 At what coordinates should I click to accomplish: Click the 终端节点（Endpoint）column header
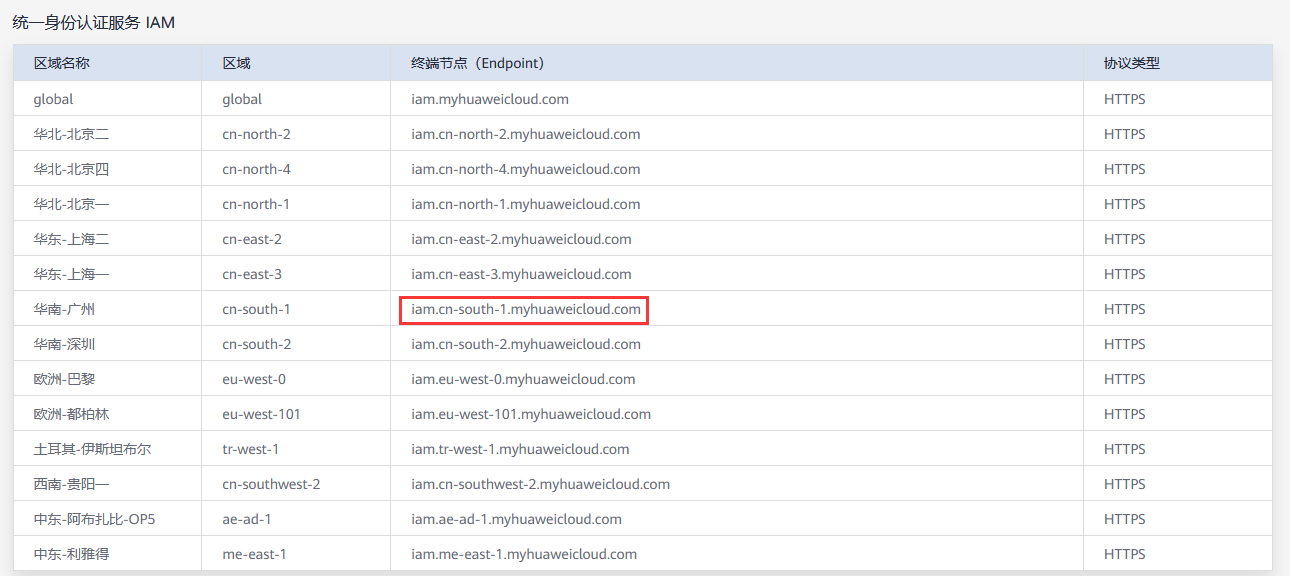click(478, 63)
